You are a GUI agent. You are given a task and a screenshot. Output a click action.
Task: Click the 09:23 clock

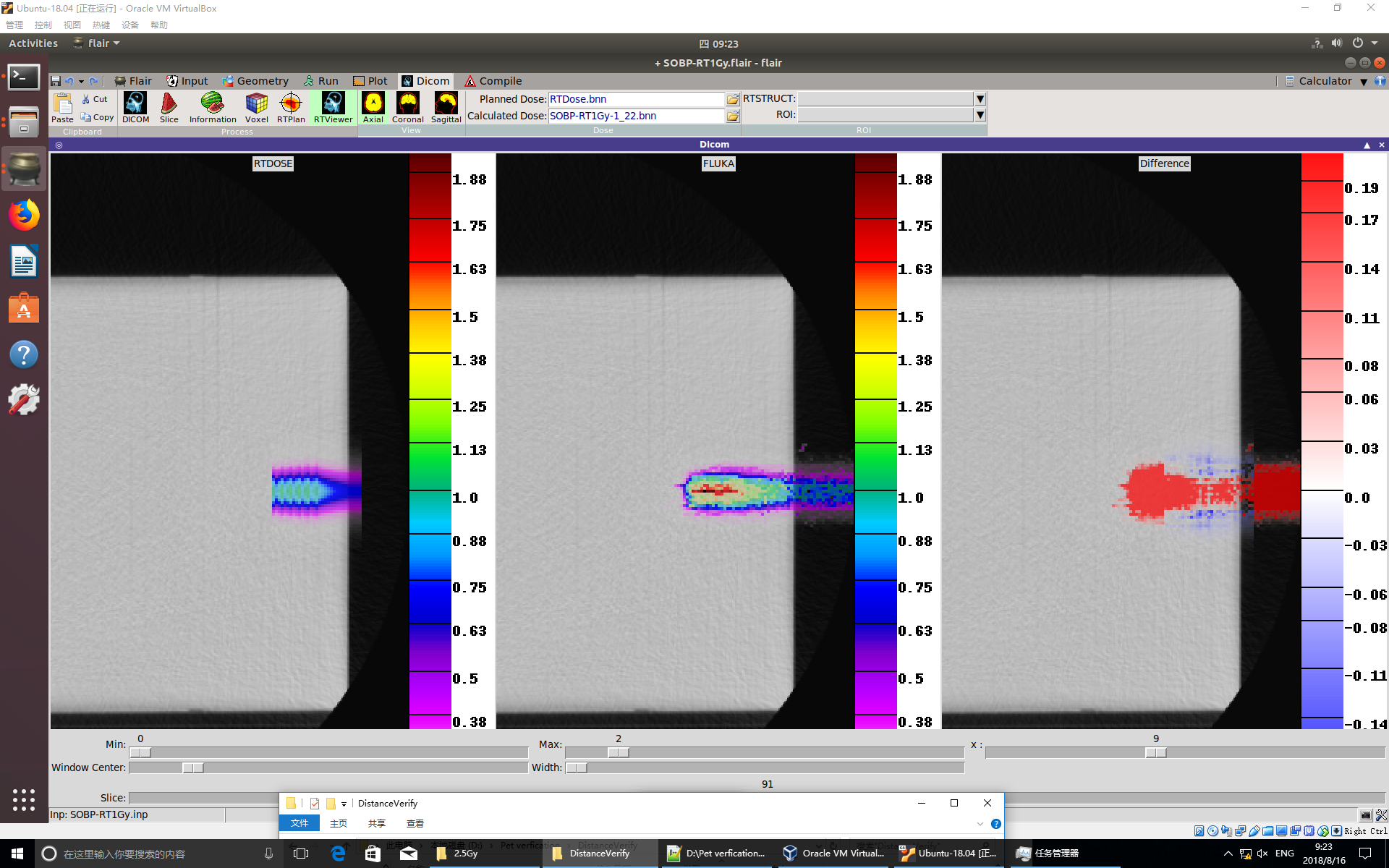coord(719,44)
